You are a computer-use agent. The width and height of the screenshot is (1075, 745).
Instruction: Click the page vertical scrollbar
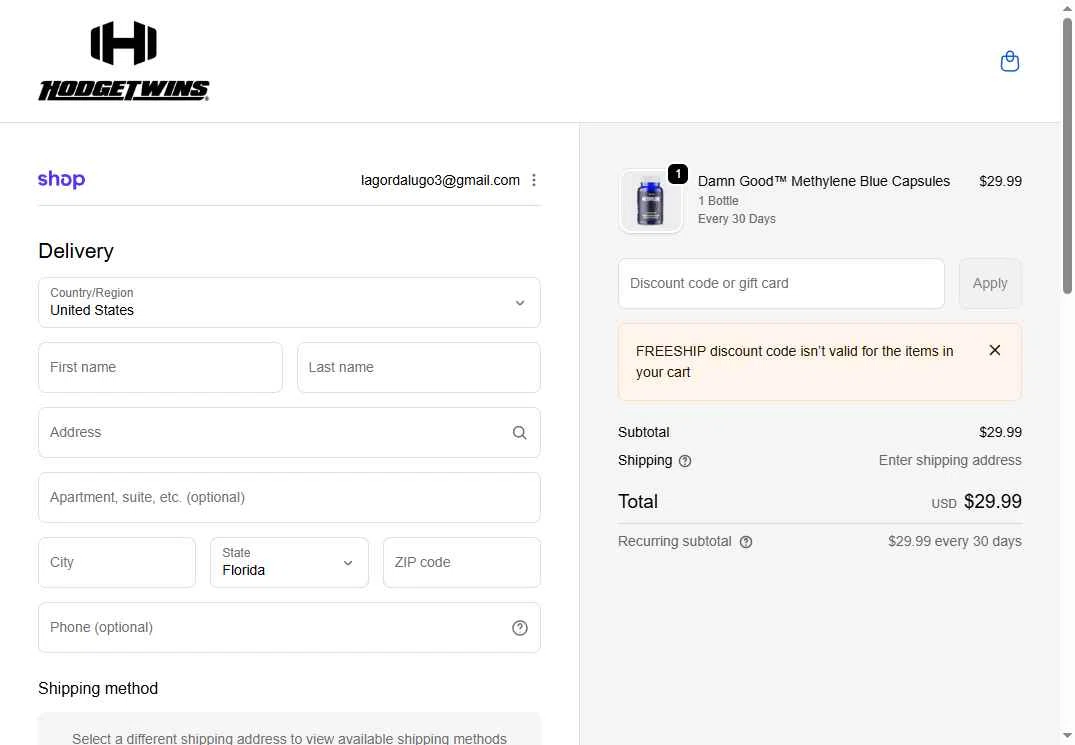click(x=1067, y=156)
